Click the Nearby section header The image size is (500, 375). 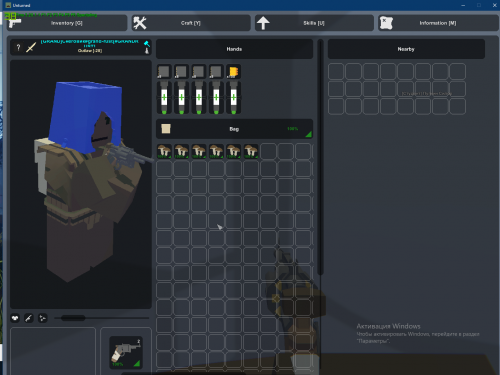(x=406, y=49)
